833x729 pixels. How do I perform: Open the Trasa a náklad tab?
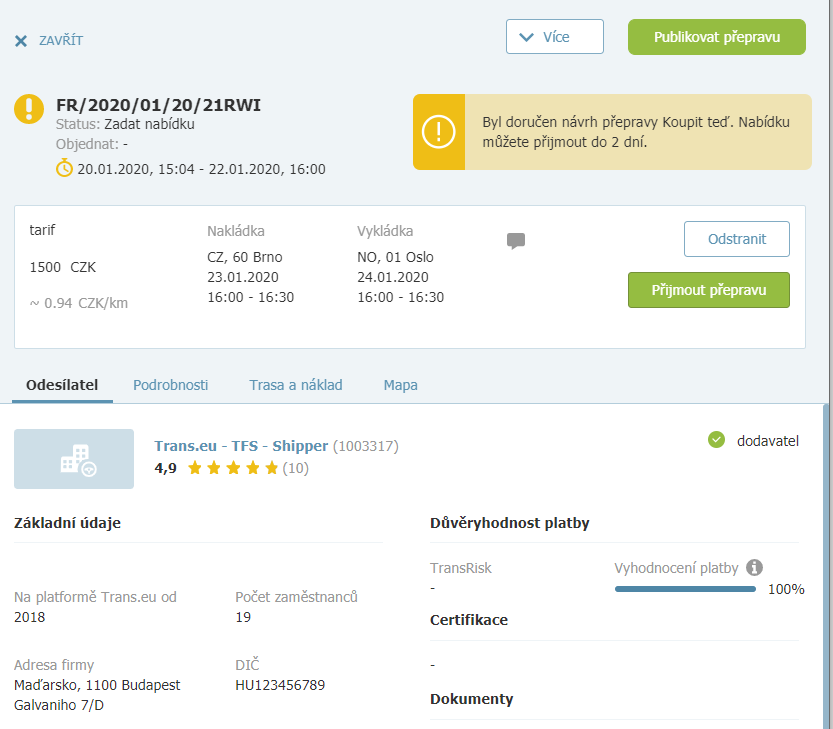click(x=296, y=385)
